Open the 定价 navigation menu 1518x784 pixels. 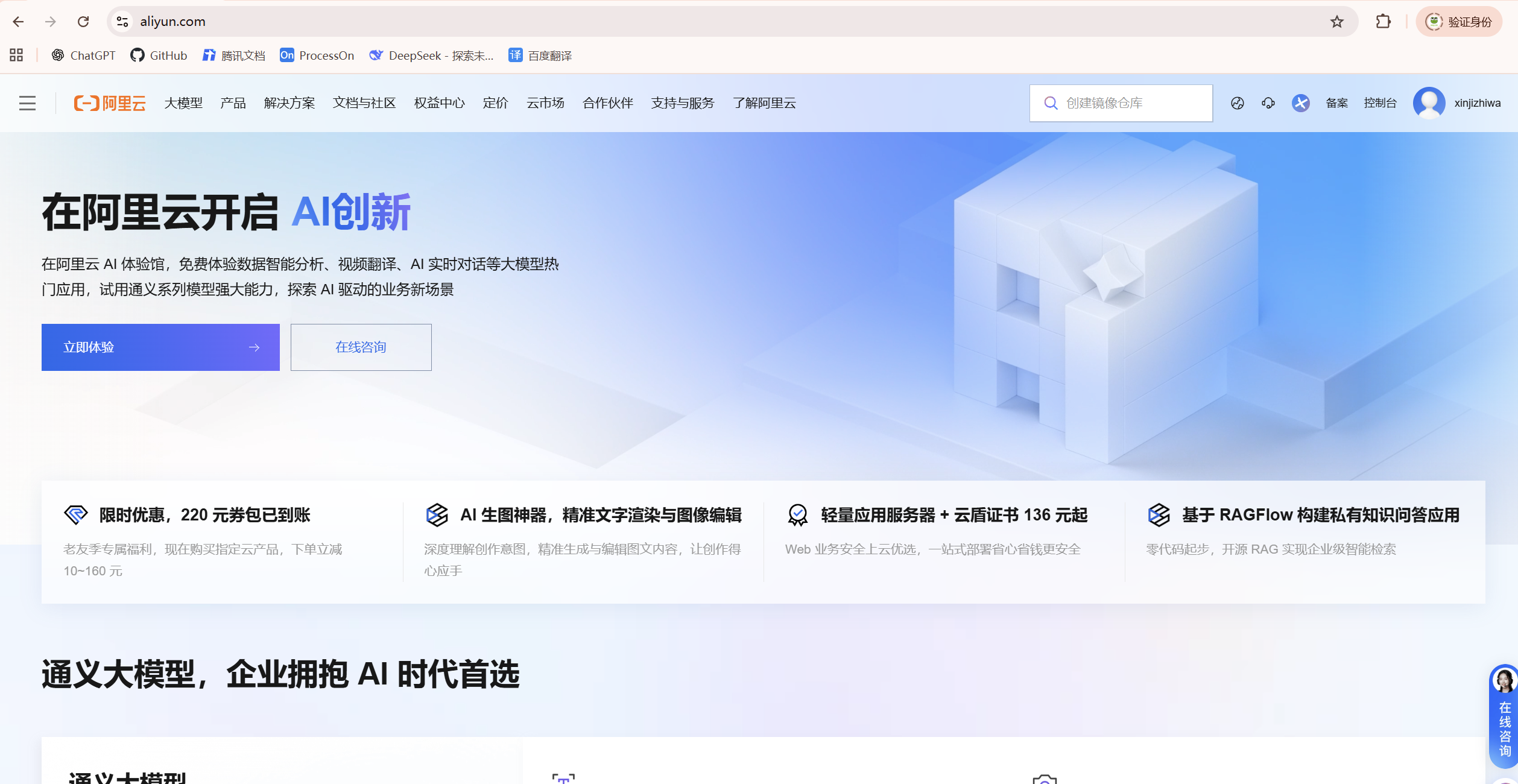pyautogui.click(x=495, y=103)
